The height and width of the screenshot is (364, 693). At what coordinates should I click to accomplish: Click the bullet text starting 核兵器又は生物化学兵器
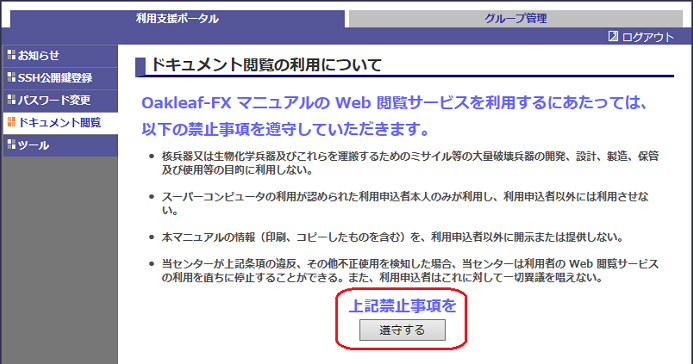[410, 163]
